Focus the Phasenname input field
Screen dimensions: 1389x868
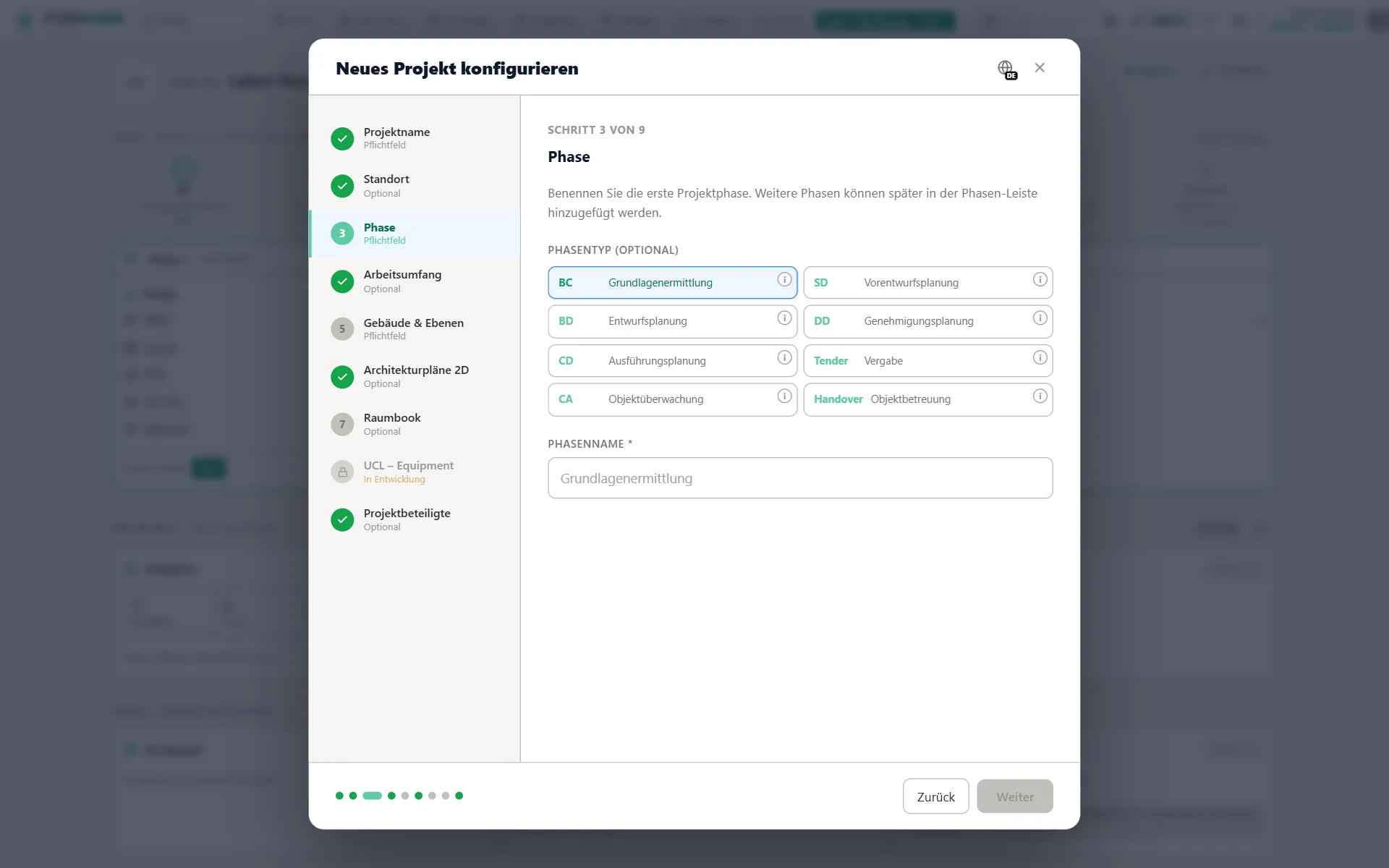point(800,478)
